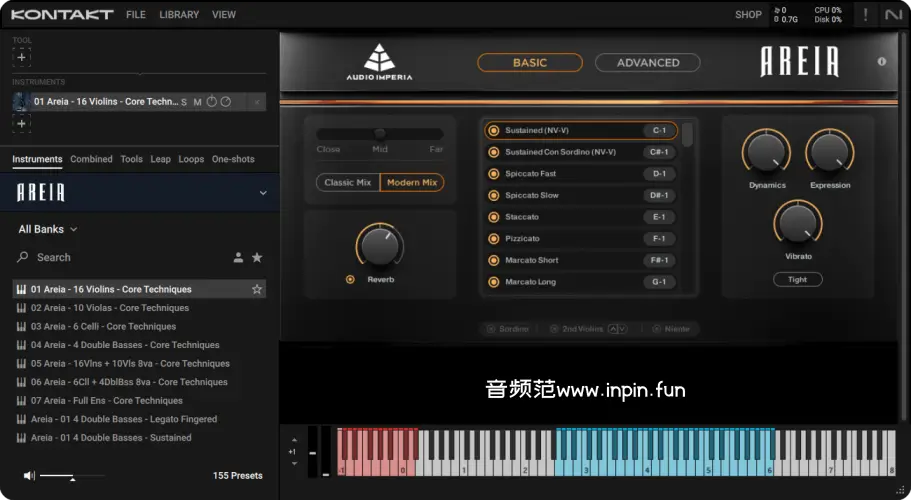
Task: Add an instrument via the plus slot under 01 Areia
Action: click(x=21, y=124)
